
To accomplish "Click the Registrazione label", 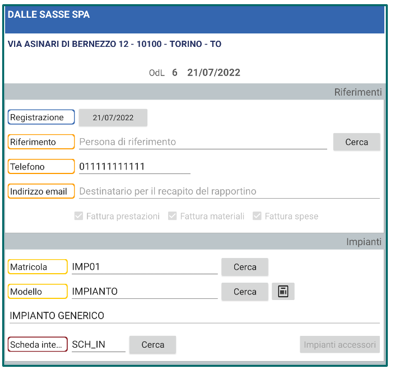I will [x=41, y=117].
